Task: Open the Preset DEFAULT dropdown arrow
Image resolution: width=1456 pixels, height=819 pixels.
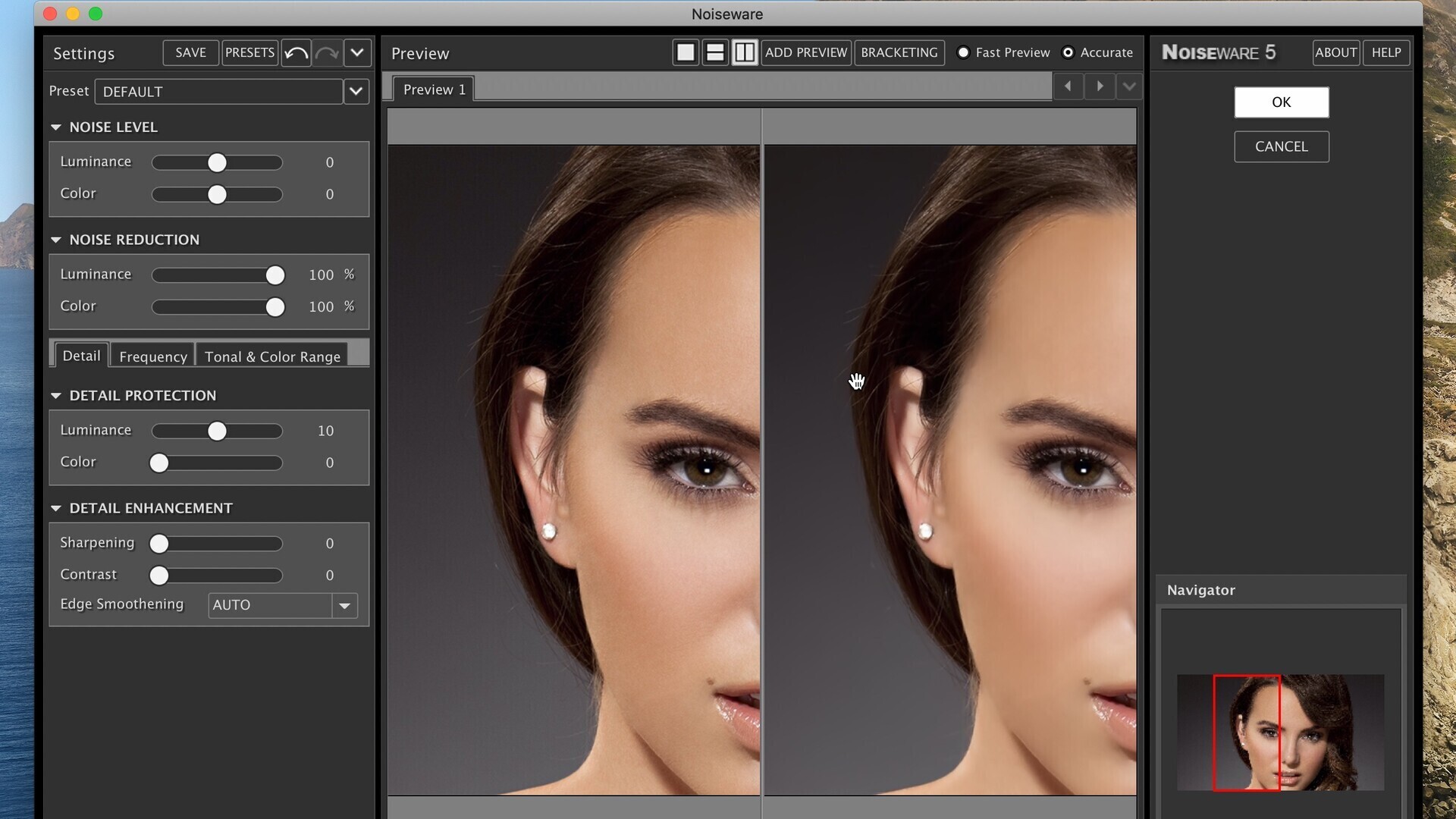Action: coord(356,92)
